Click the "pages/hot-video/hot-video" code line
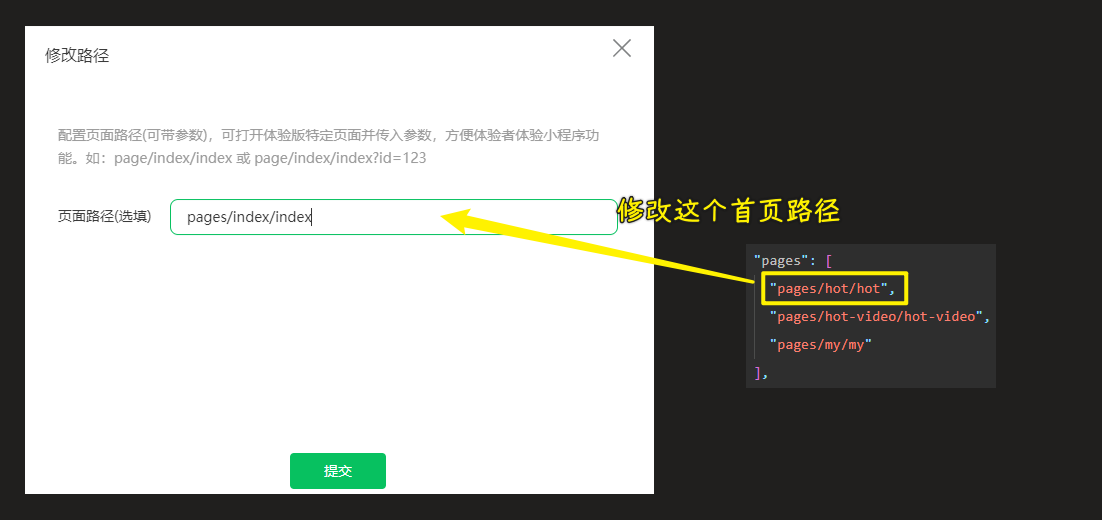The height and width of the screenshot is (520, 1102). pyautogui.click(x=880, y=316)
